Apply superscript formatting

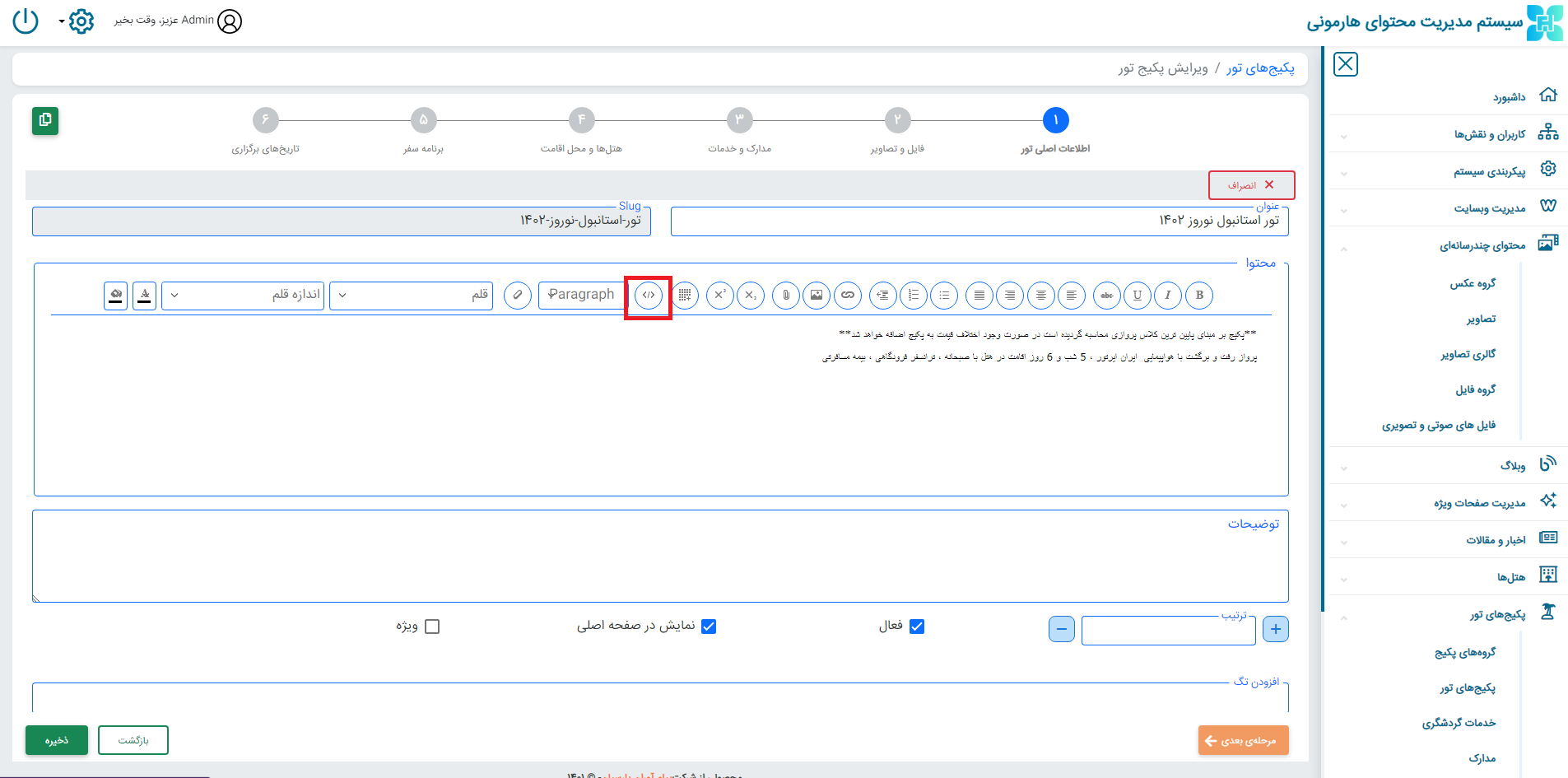[719, 295]
